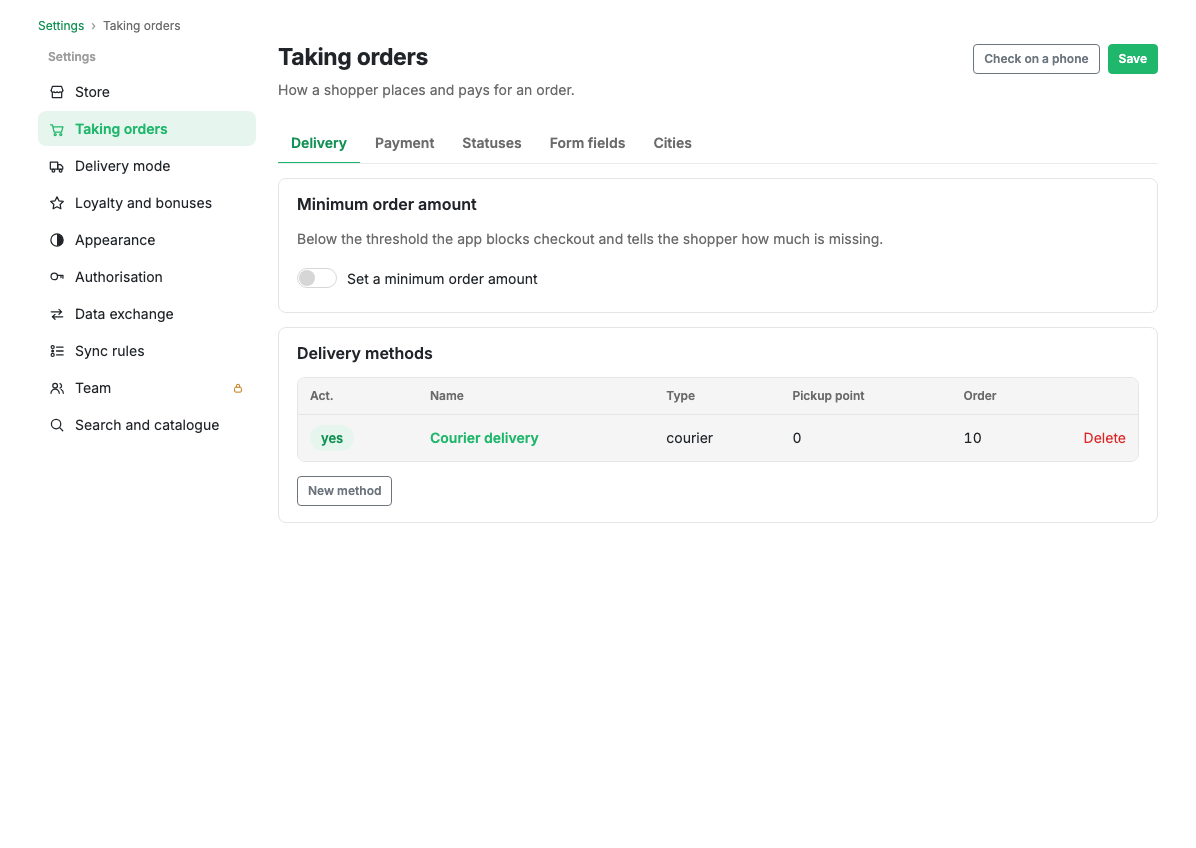Click the Delivery mode truck icon
Viewport: 1196px width, 848px height.
(x=57, y=166)
